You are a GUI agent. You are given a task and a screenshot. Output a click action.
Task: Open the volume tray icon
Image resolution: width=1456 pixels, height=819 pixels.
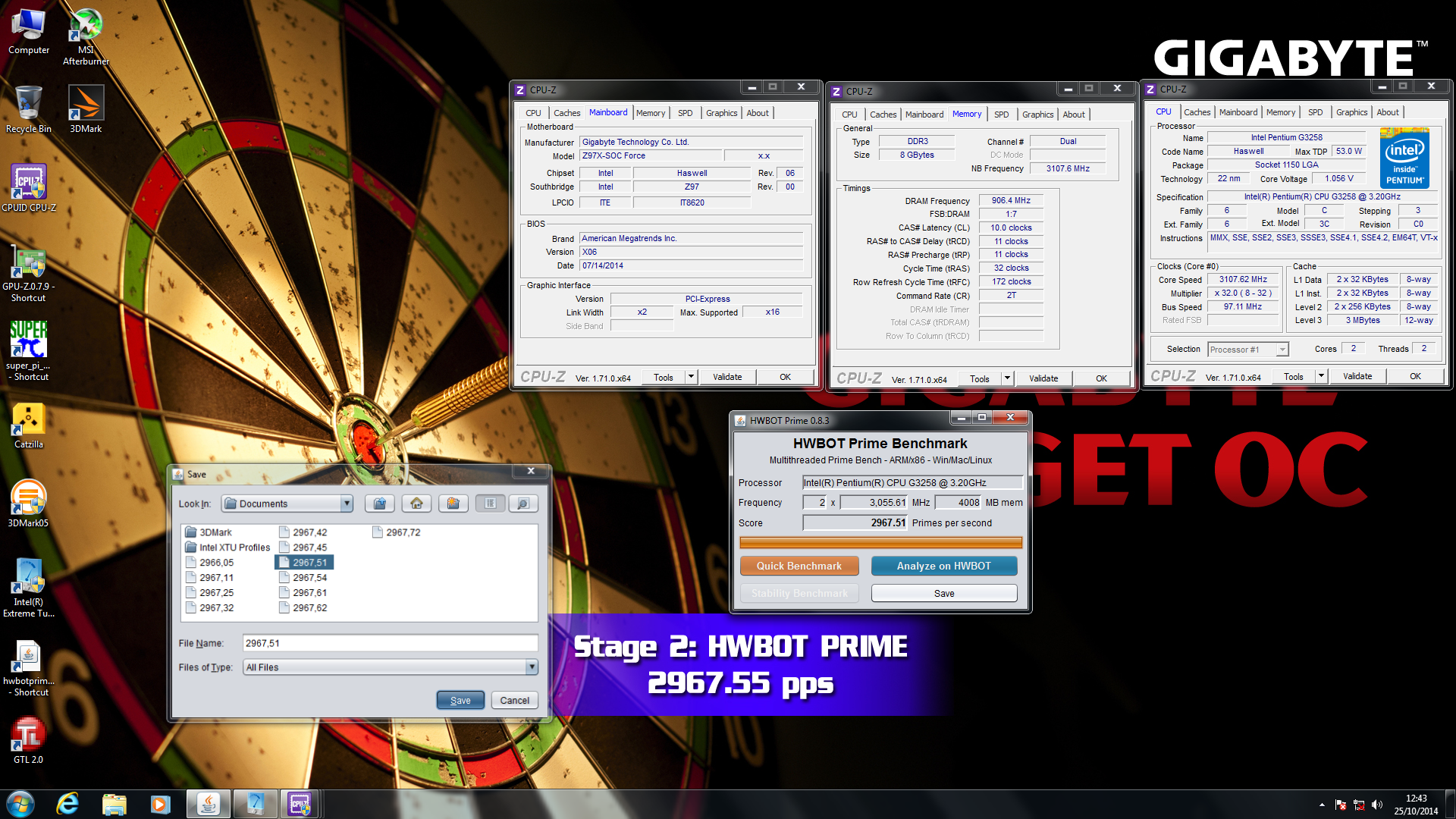[1377, 805]
